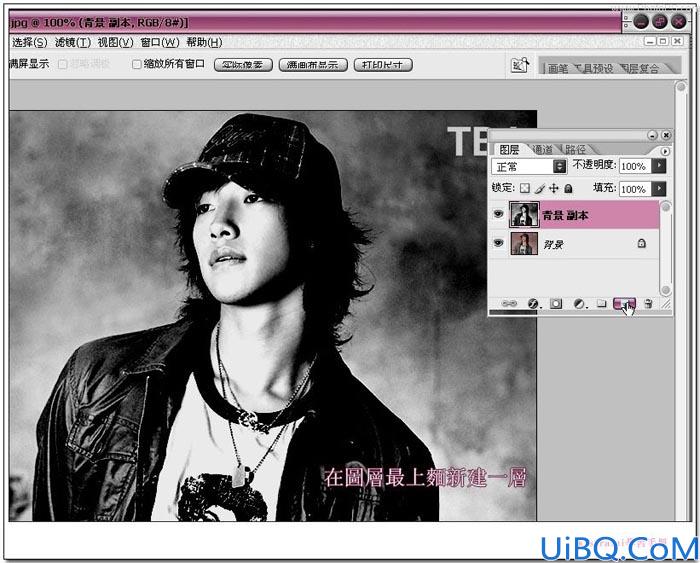Hide the 背景 layer eye icon
This screenshot has width=700, height=563.
tap(498, 243)
